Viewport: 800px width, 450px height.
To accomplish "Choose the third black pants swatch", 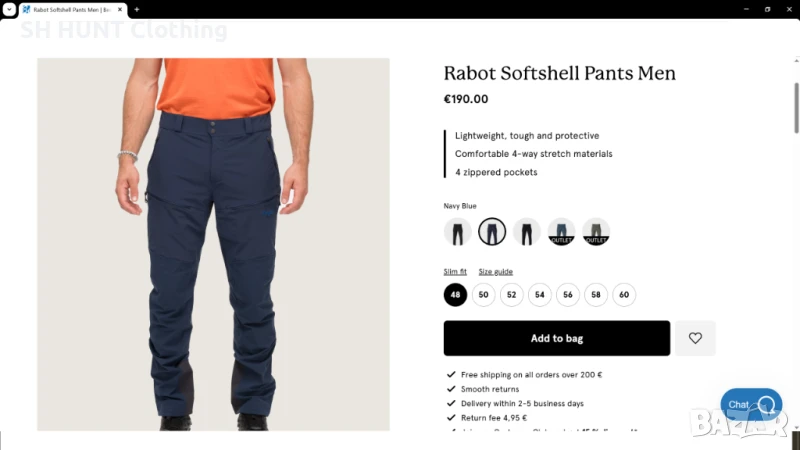I will point(527,232).
